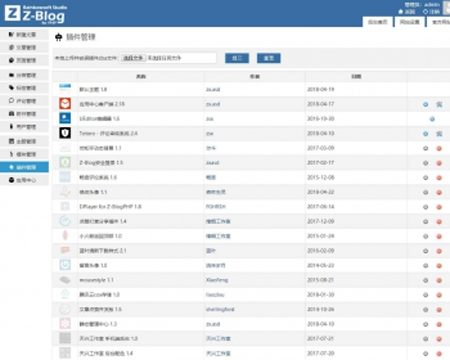
Task: Open 分类管理 in the sidebar
Action: click(x=24, y=75)
